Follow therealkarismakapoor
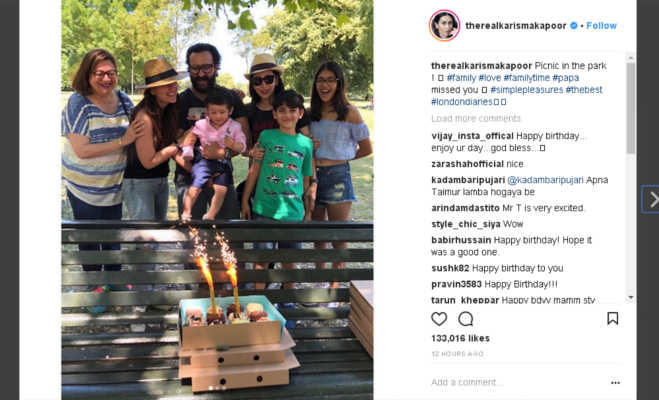659x400 pixels. click(x=601, y=26)
